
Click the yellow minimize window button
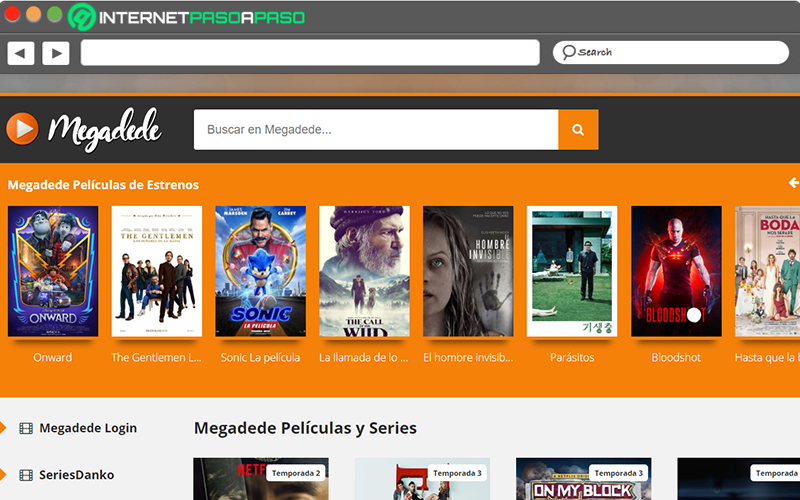pyautogui.click(x=33, y=14)
